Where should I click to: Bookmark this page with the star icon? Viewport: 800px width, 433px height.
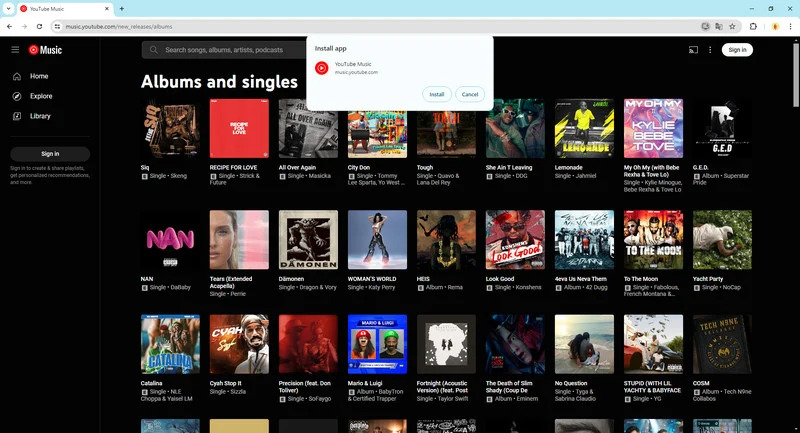coord(733,26)
